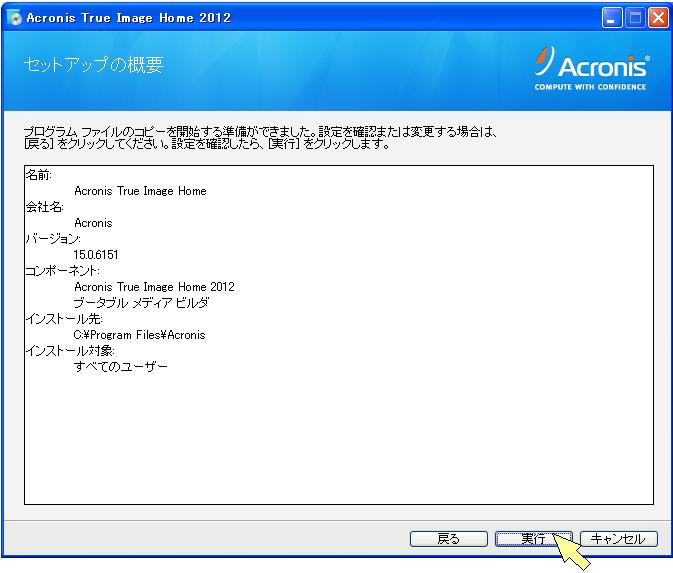The image size is (673, 573).
Task: Click the 実行 (Proceed) button
Action: [x=534, y=538]
